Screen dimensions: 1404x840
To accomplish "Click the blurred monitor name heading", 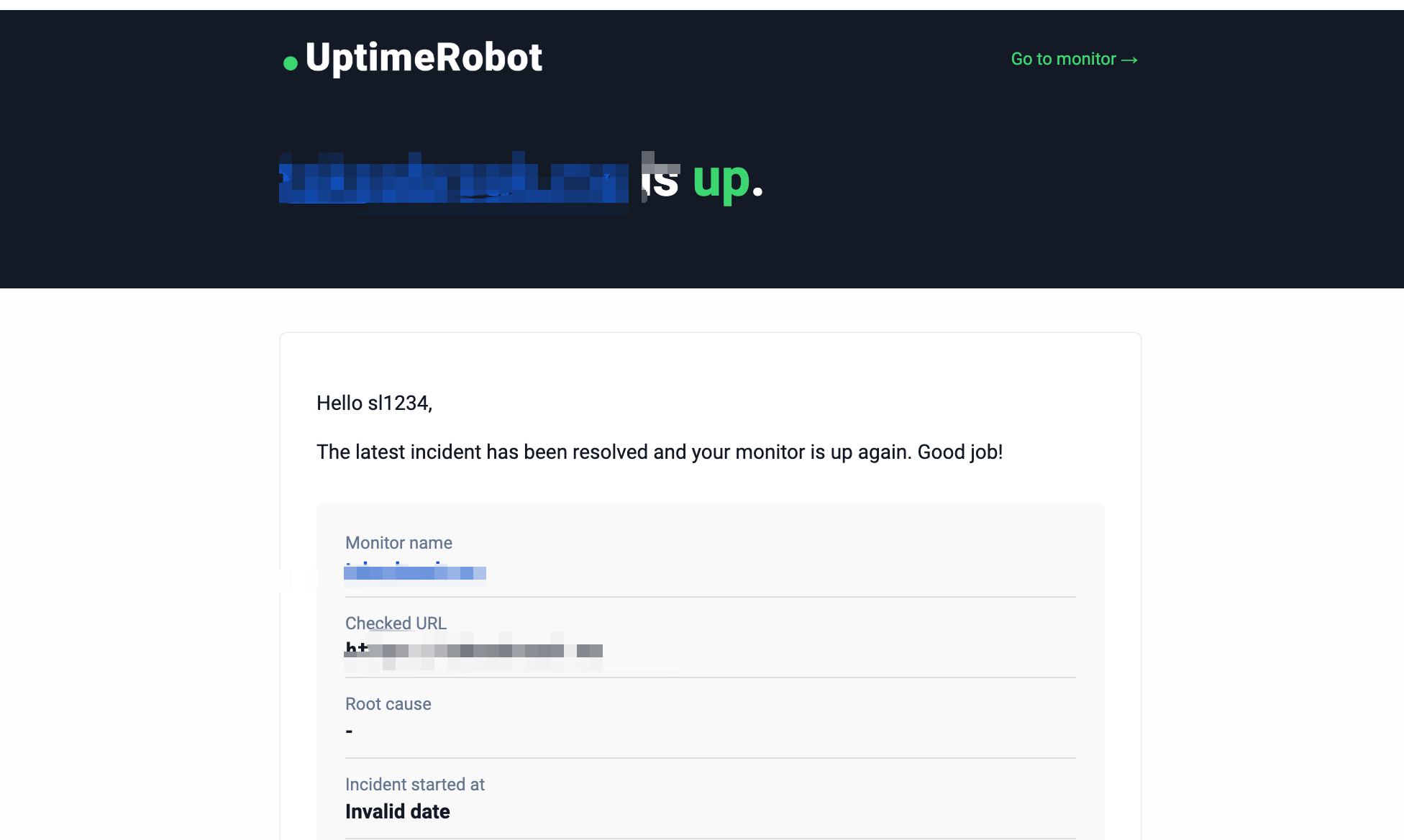I will pyautogui.click(x=454, y=181).
